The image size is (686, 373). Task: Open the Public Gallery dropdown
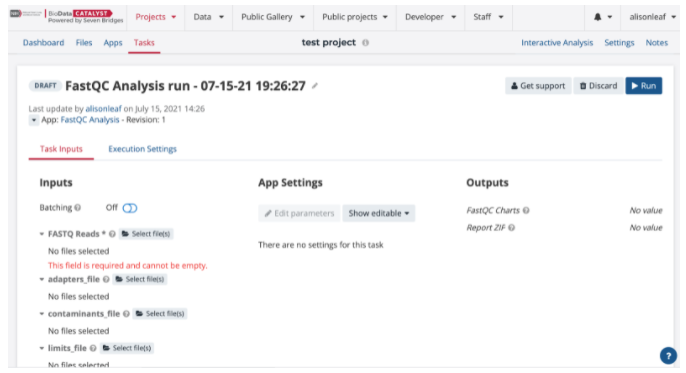273,17
